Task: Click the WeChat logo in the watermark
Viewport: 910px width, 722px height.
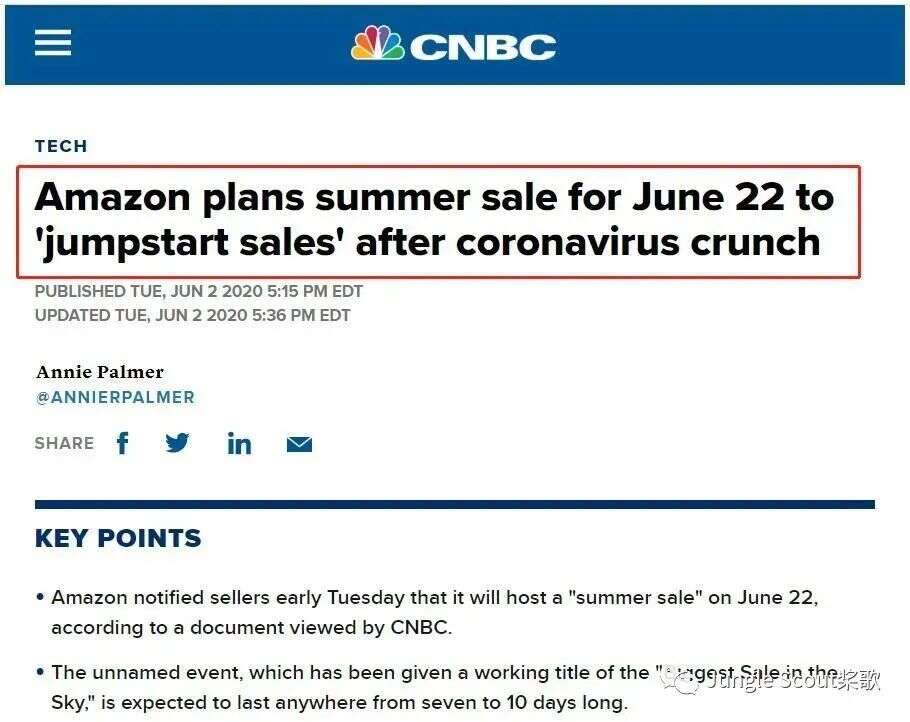Action: 686,682
